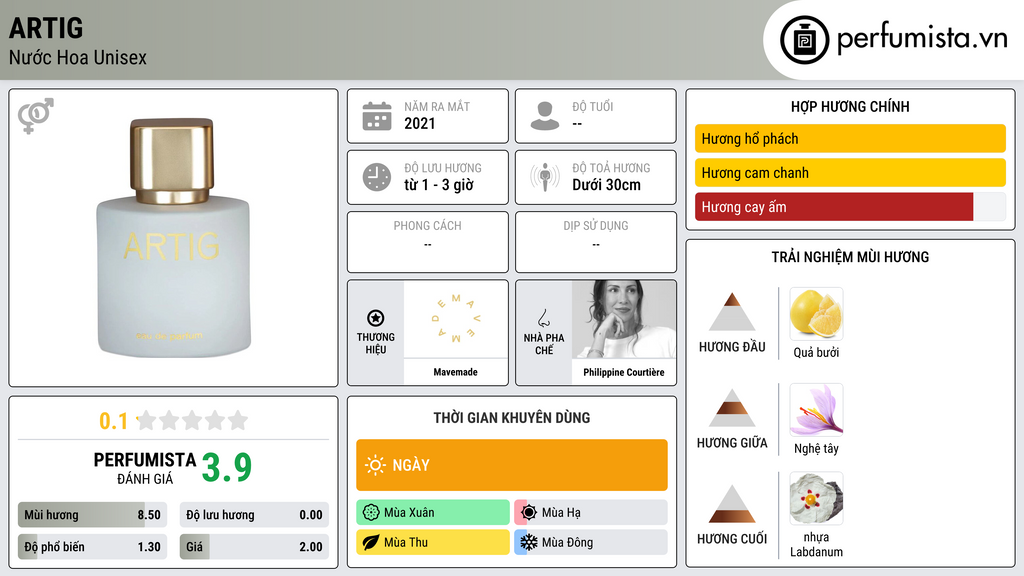Click the Mavemade brand name label
The width and height of the screenshot is (1024, 576).
click(x=456, y=372)
